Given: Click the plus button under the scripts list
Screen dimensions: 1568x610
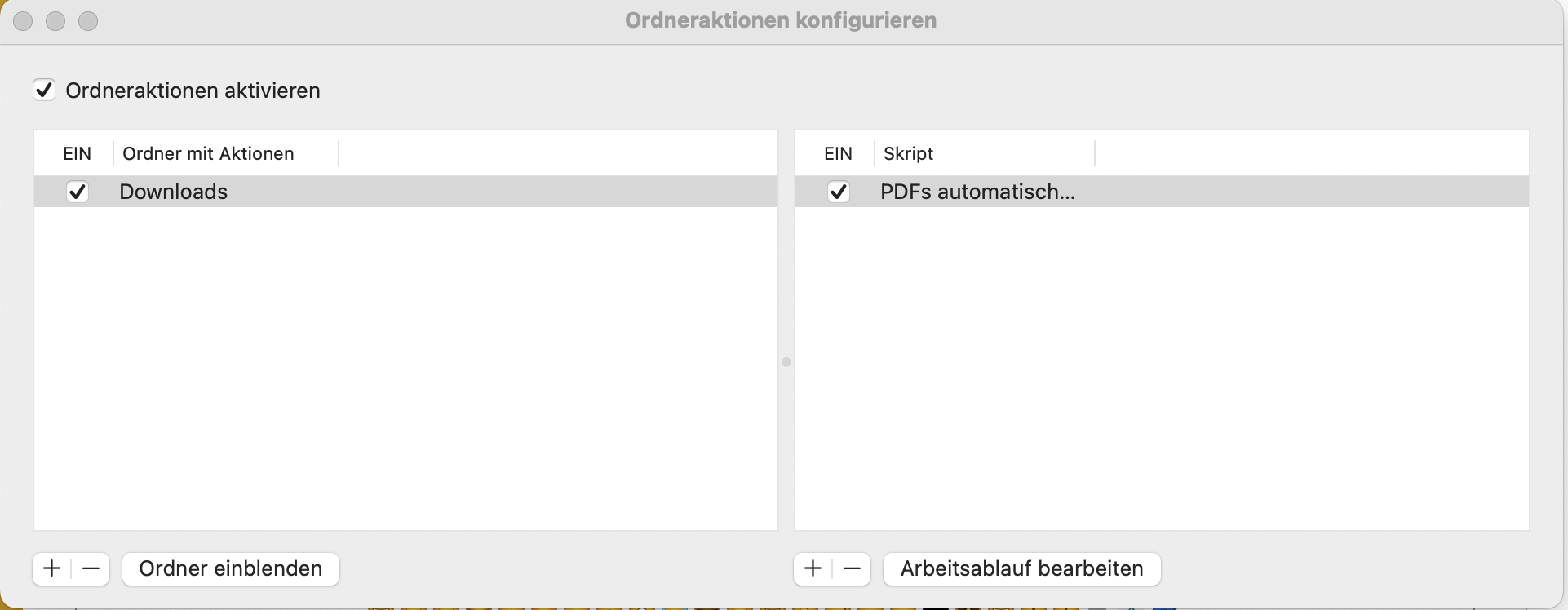Looking at the screenshot, I should tap(813, 568).
